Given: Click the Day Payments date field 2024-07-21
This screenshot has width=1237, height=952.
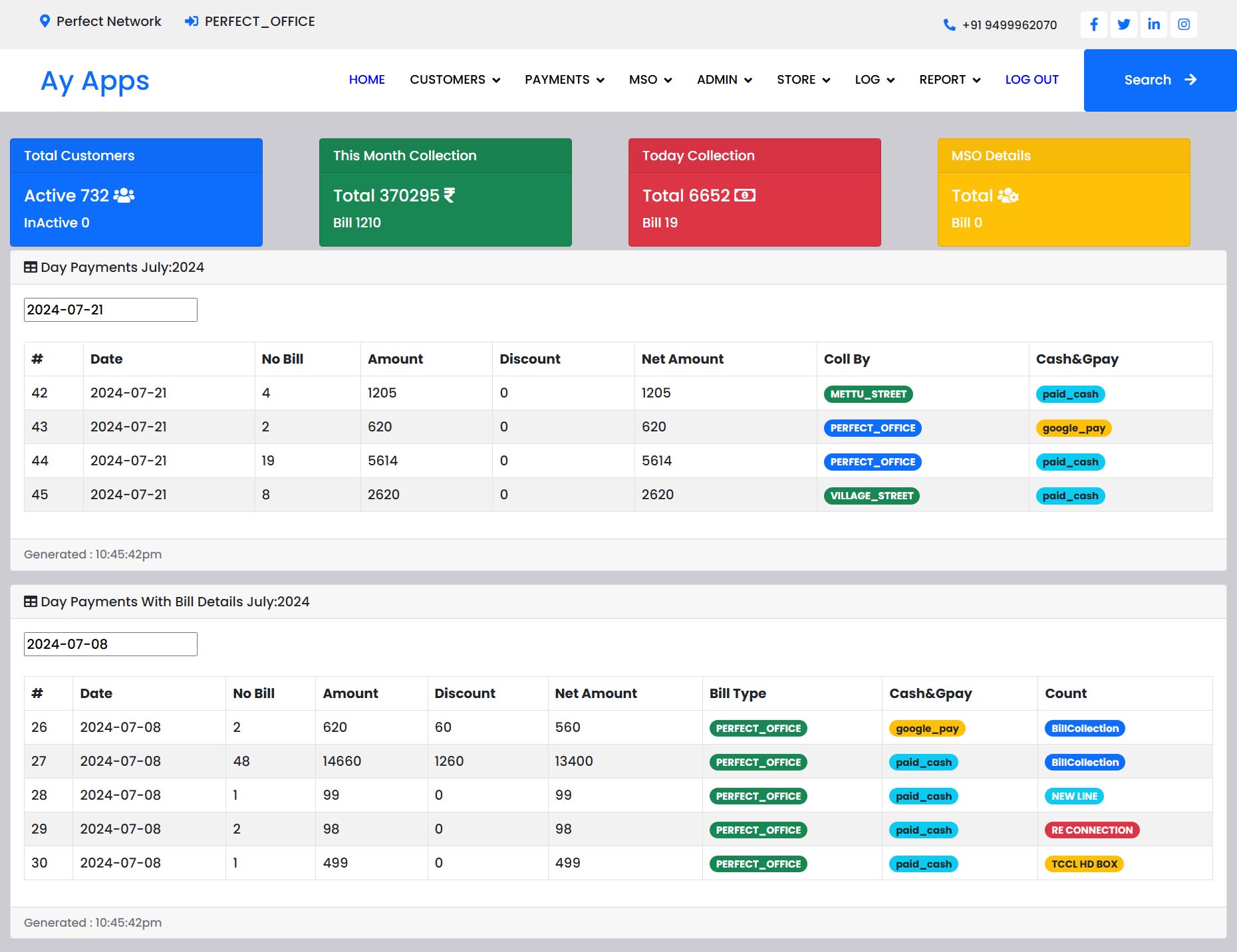Looking at the screenshot, I should pyautogui.click(x=110, y=310).
